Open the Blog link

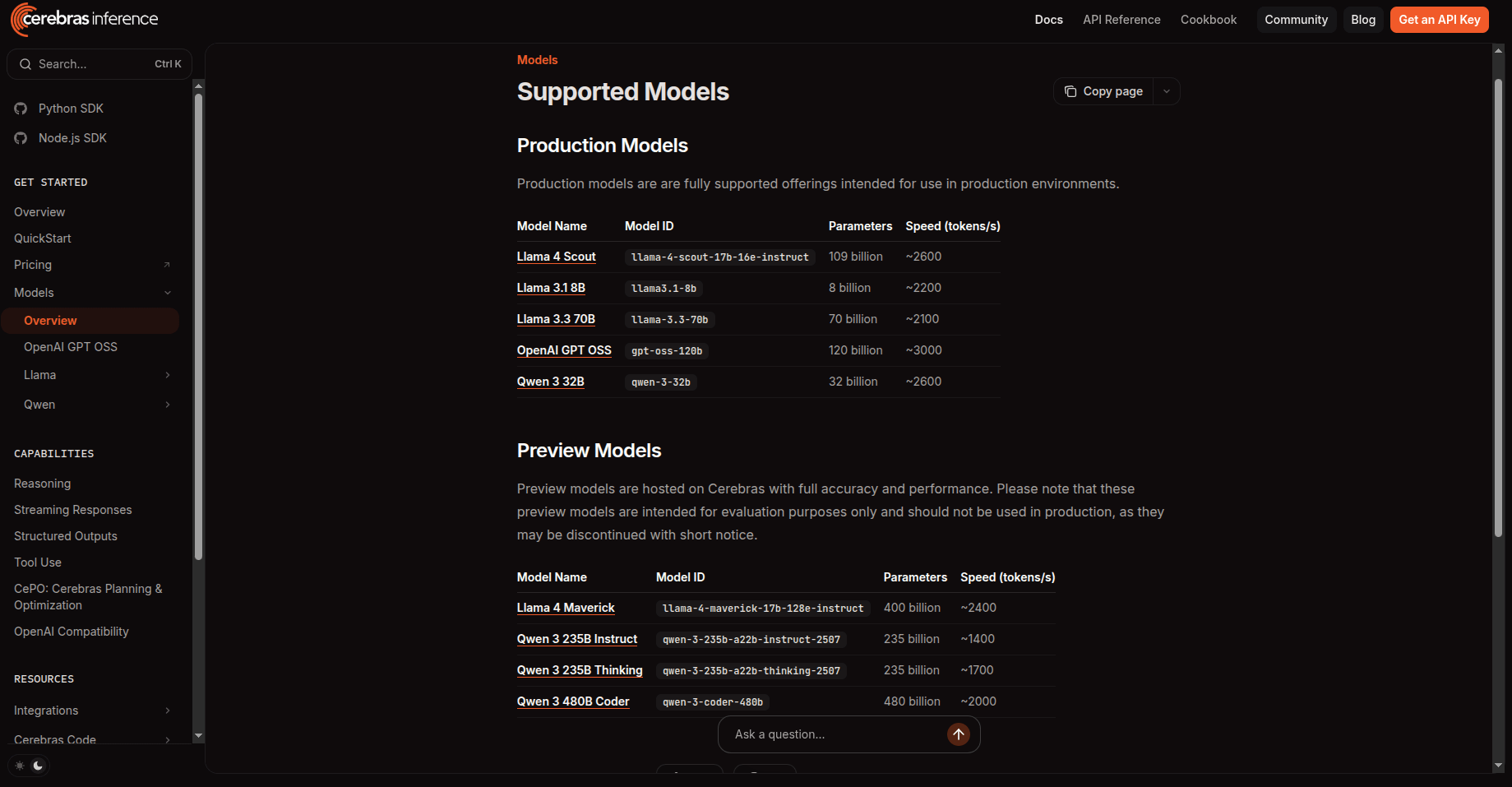click(x=1363, y=20)
